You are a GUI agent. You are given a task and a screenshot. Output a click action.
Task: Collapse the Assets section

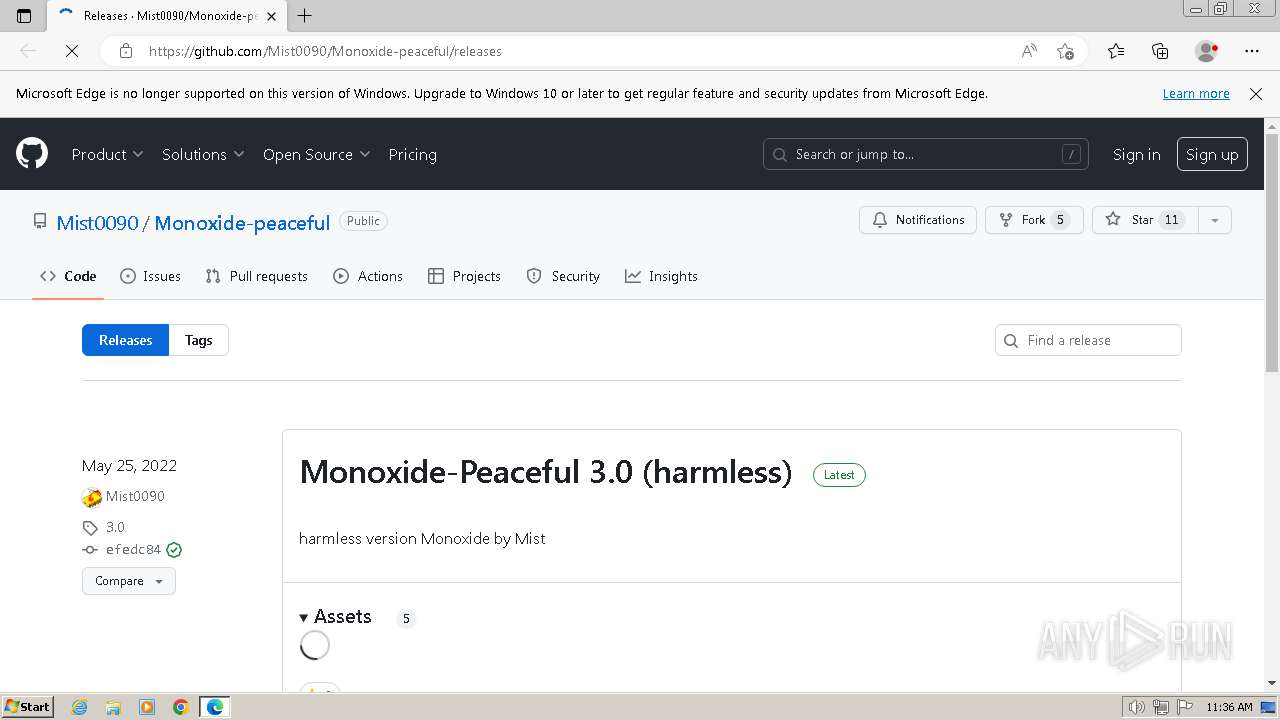[335, 617]
